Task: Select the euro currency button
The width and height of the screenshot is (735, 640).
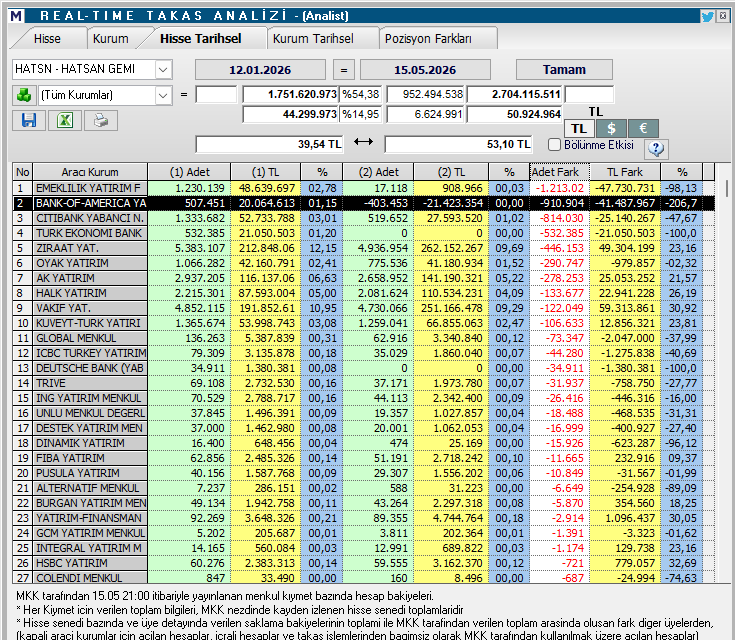Action: pyautogui.click(x=643, y=128)
